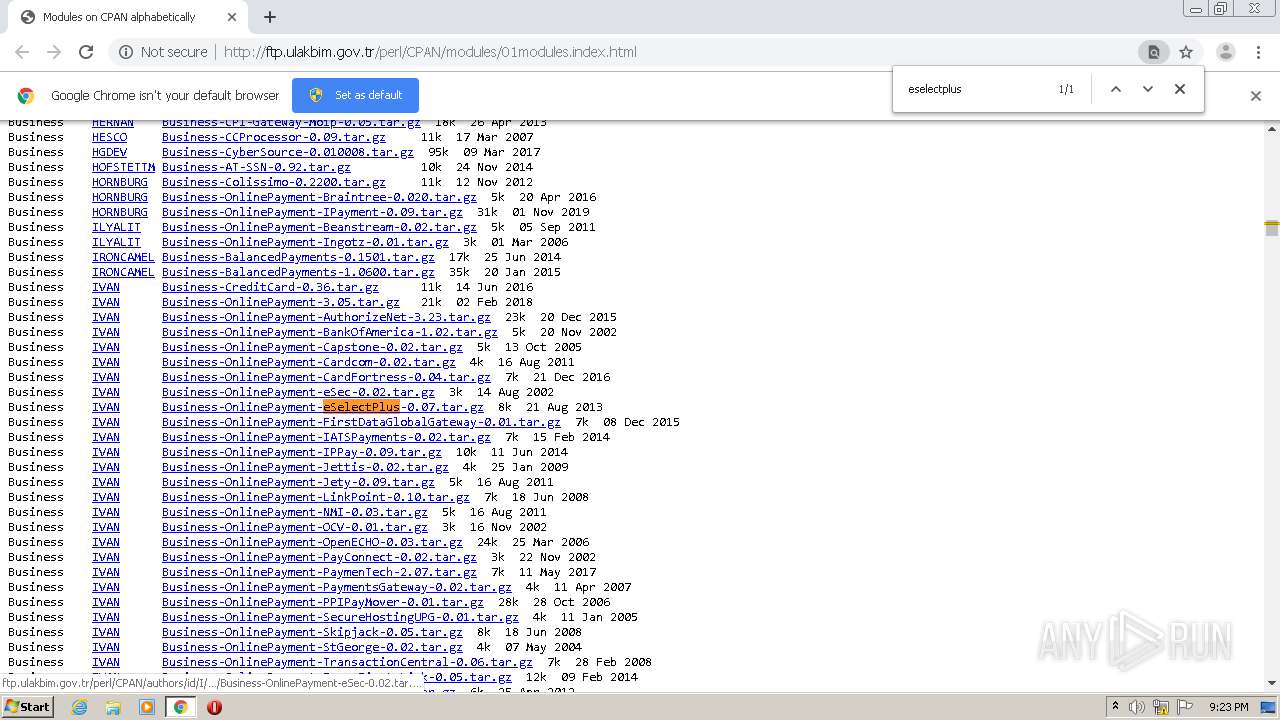
Task: Jump to previous find result
Action: tap(1116, 89)
